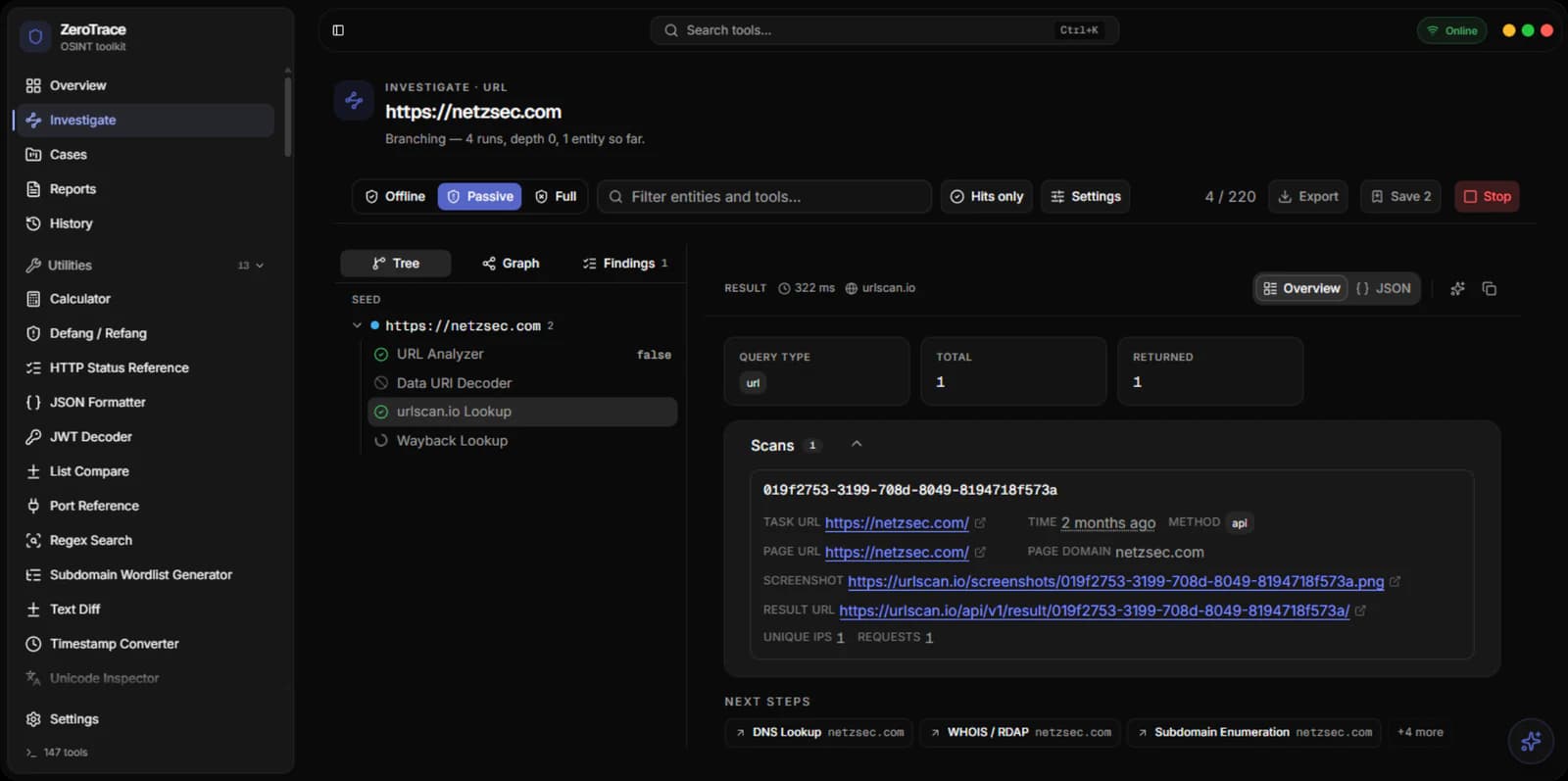Open screenshot link external icon
1568x781 pixels.
coord(1395,581)
